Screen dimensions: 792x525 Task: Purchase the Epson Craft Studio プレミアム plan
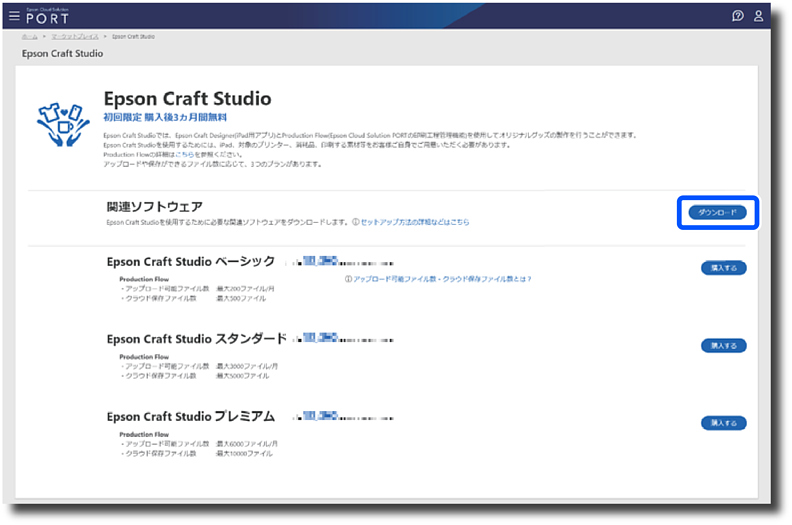click(x=723, y=423)
